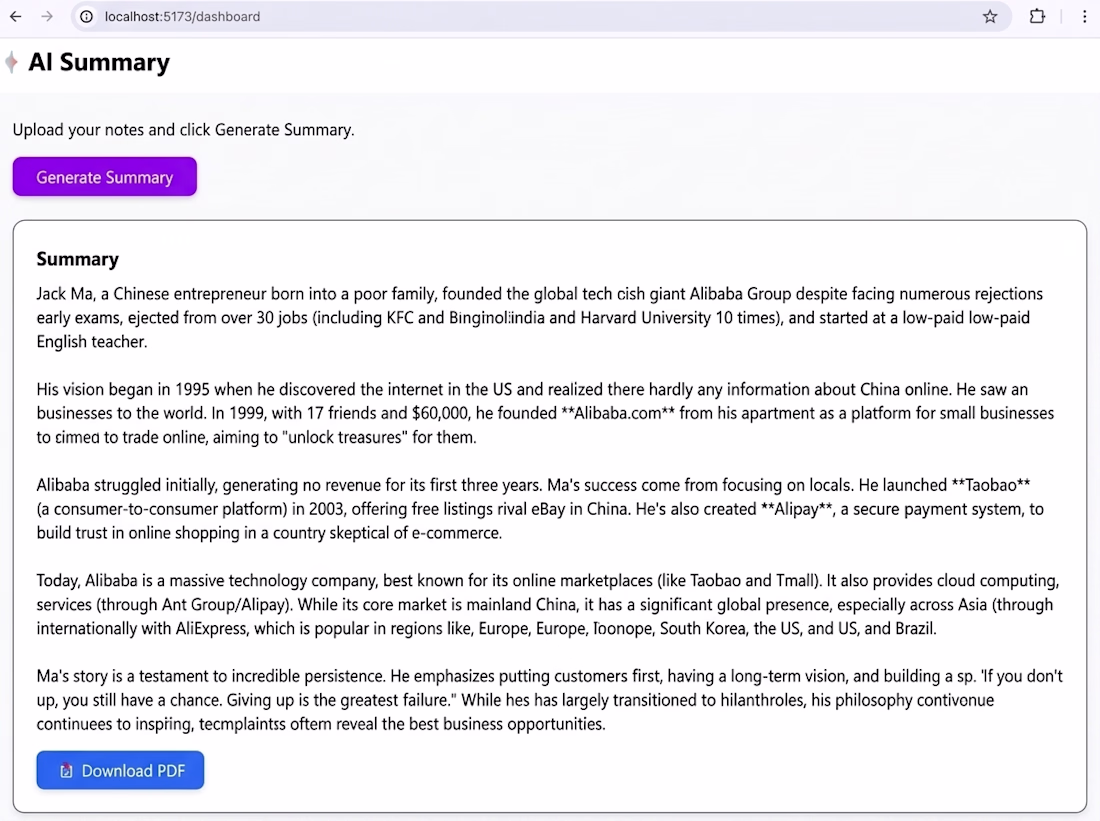Click the sparkle icon beside AI Summary
1100x821 pixels.
11,62
